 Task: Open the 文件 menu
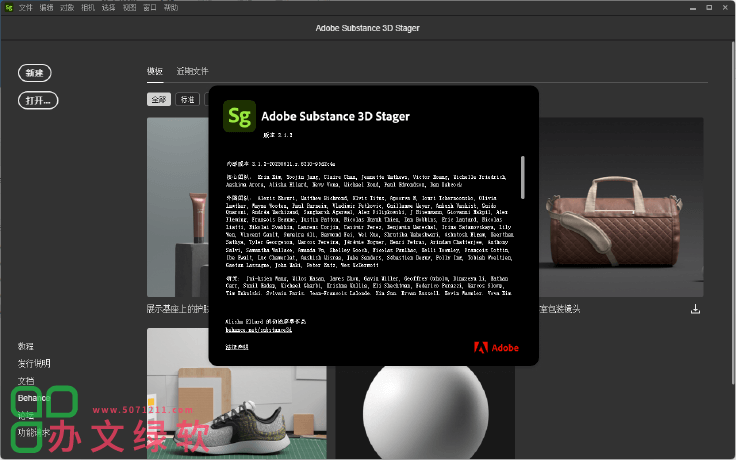click(x=25, y=8)
